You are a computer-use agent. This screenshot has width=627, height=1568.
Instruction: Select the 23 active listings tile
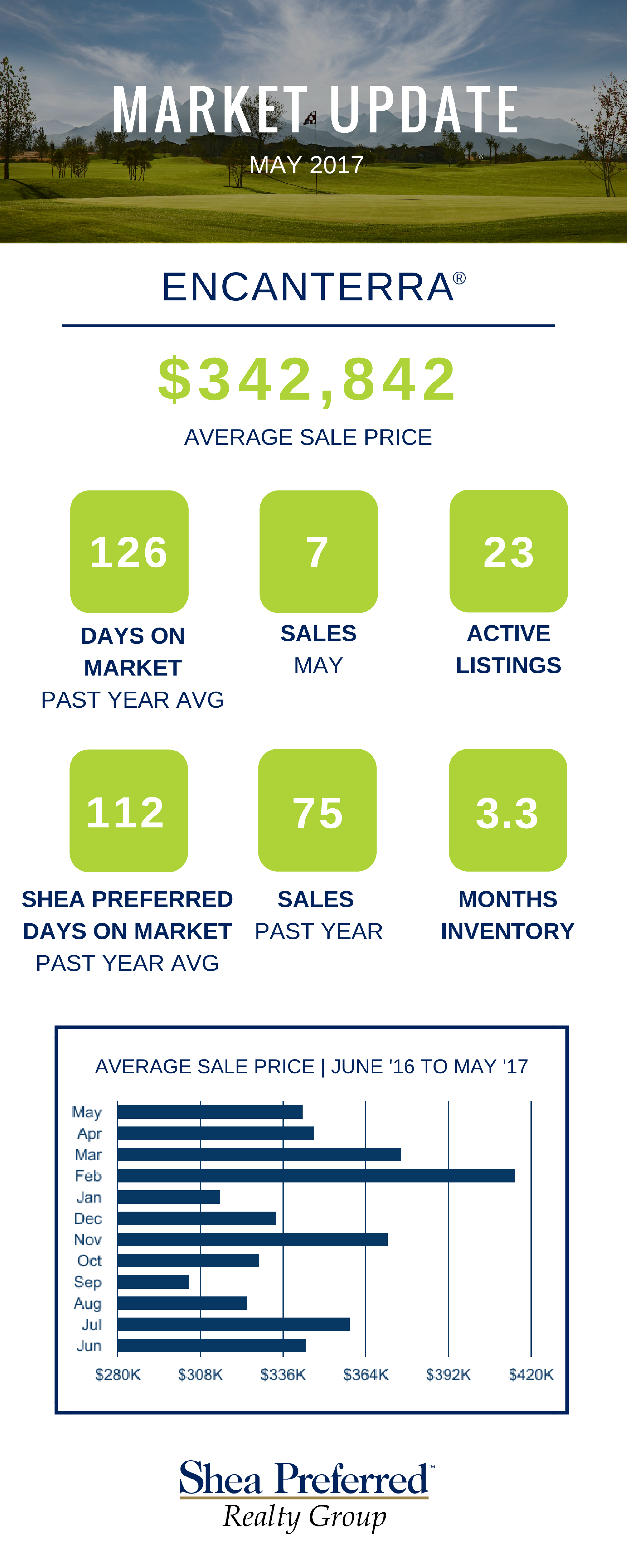tap(508, 551)
